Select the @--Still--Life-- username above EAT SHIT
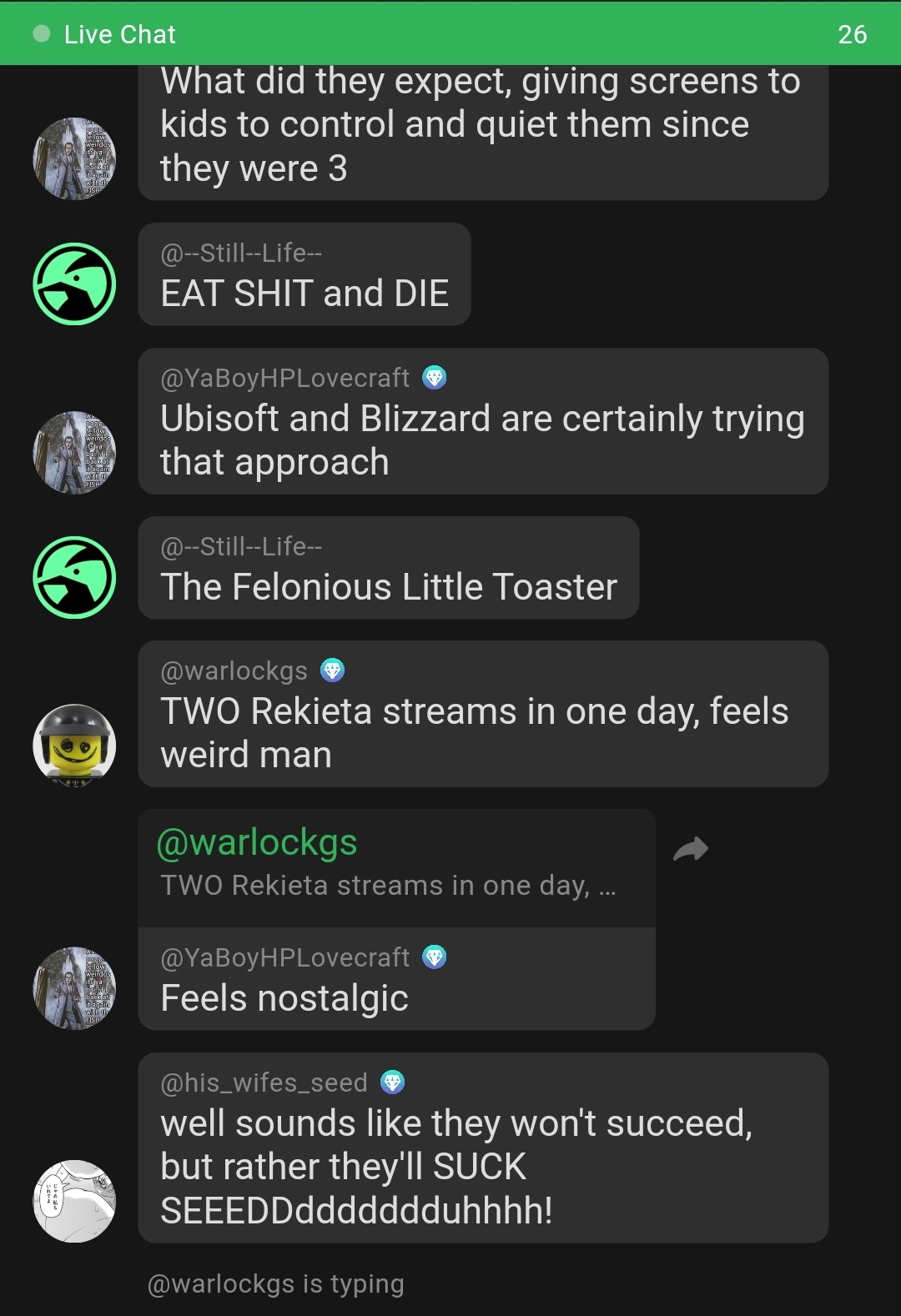The image size is (901, 1316). [241, 253]
